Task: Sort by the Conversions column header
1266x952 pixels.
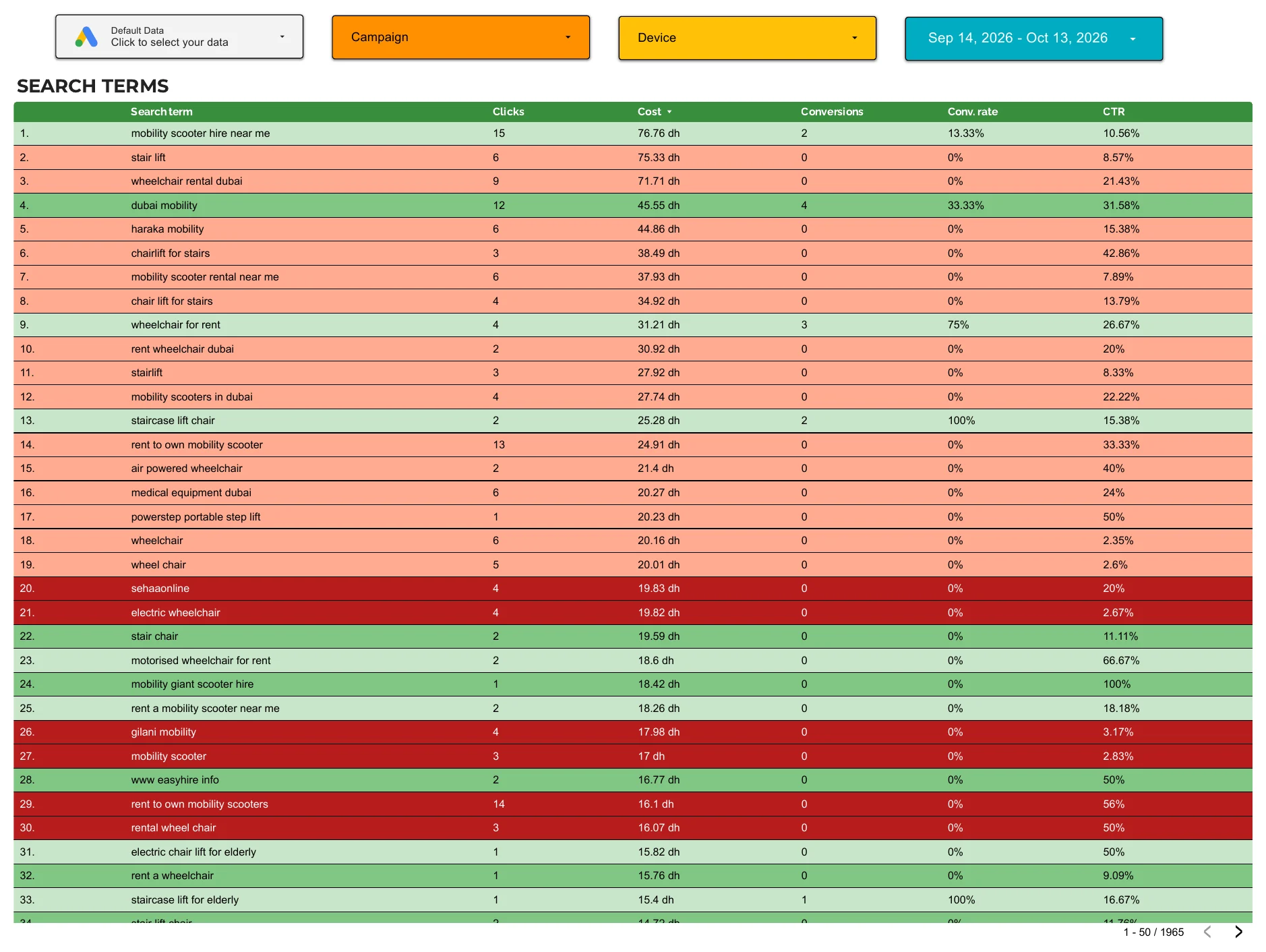Action: coord(832,112)
